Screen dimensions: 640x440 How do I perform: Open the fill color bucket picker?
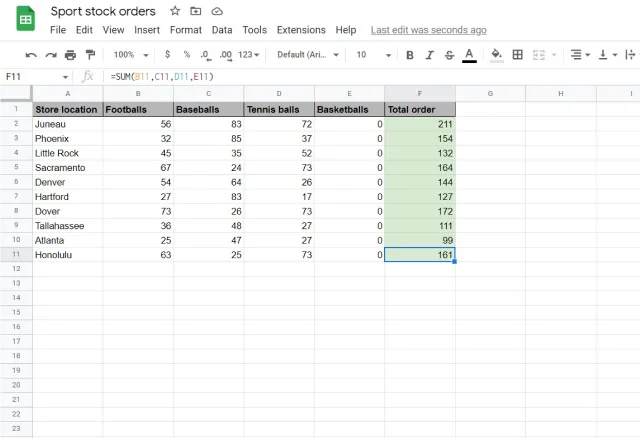497,54
